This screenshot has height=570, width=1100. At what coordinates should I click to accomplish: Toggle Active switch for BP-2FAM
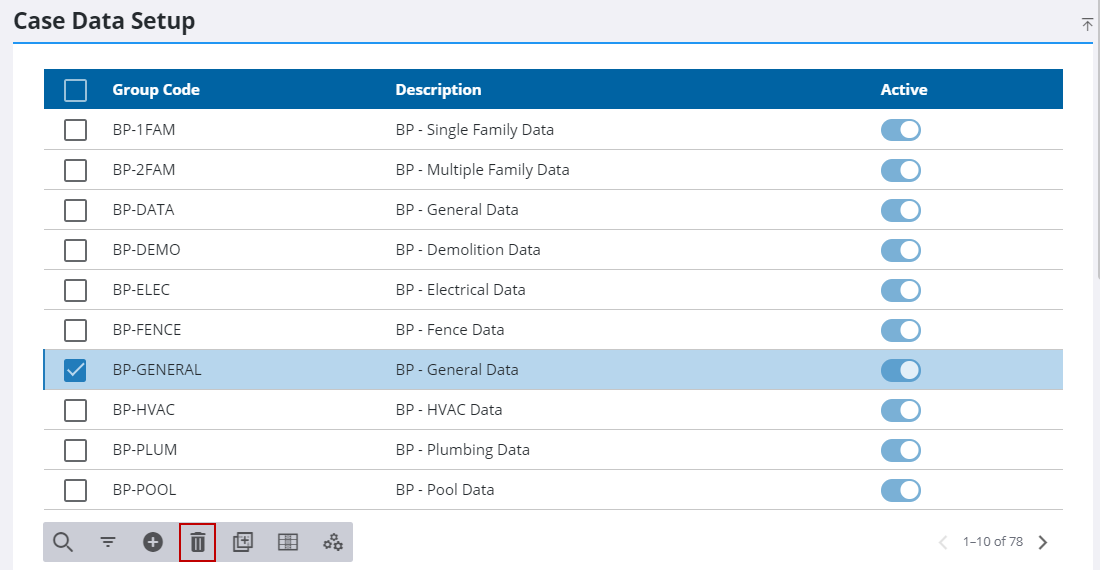click(901, 170)
